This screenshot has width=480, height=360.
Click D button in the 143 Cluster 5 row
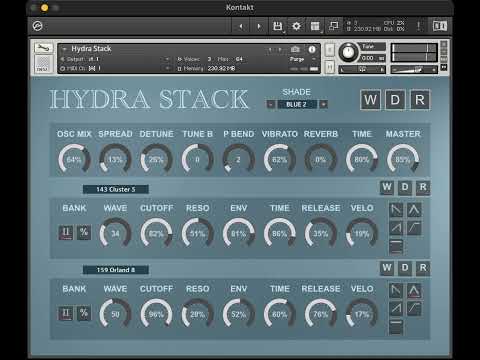[405, 187]
